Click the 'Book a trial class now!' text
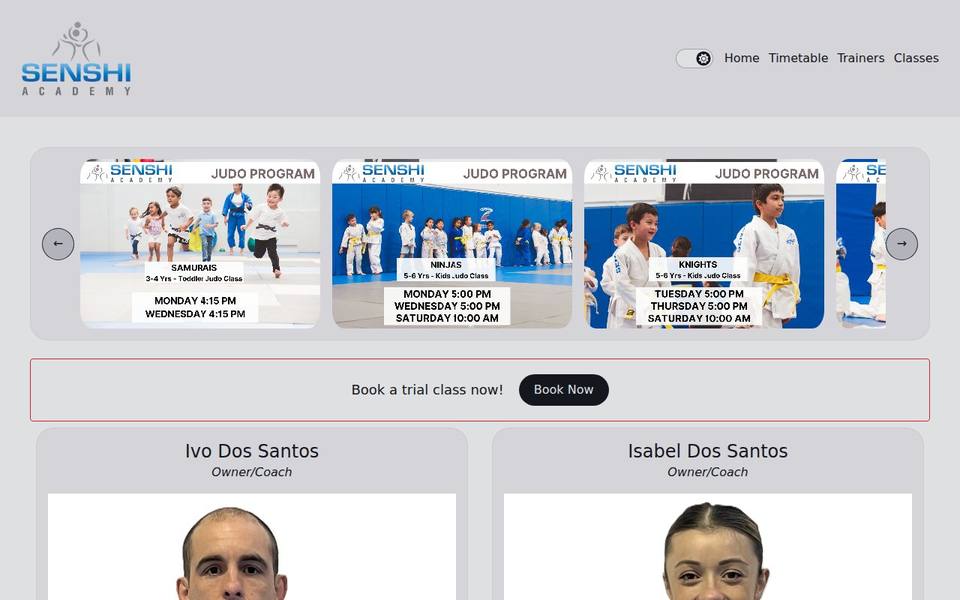Screen dimensions: 960x600 pyautogui.click(x=427, y=390)
